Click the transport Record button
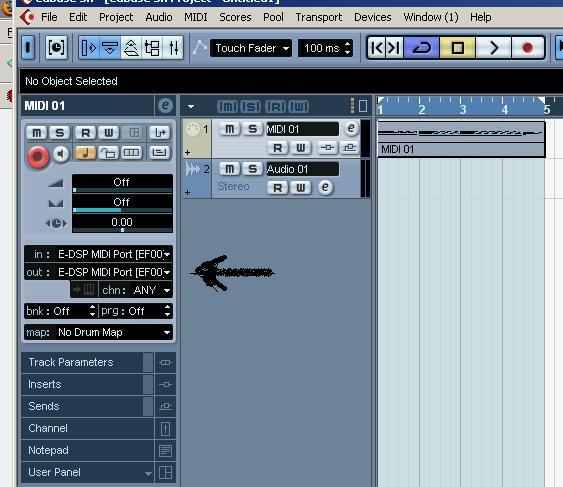Viewport: 563px width, 487px height. click(x=527, y=48)
